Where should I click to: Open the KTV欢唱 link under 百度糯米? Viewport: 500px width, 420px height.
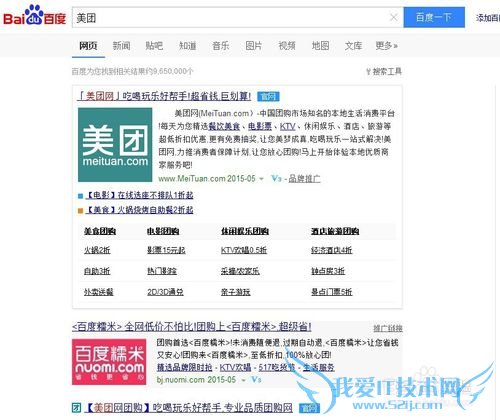tap(235, 367)
